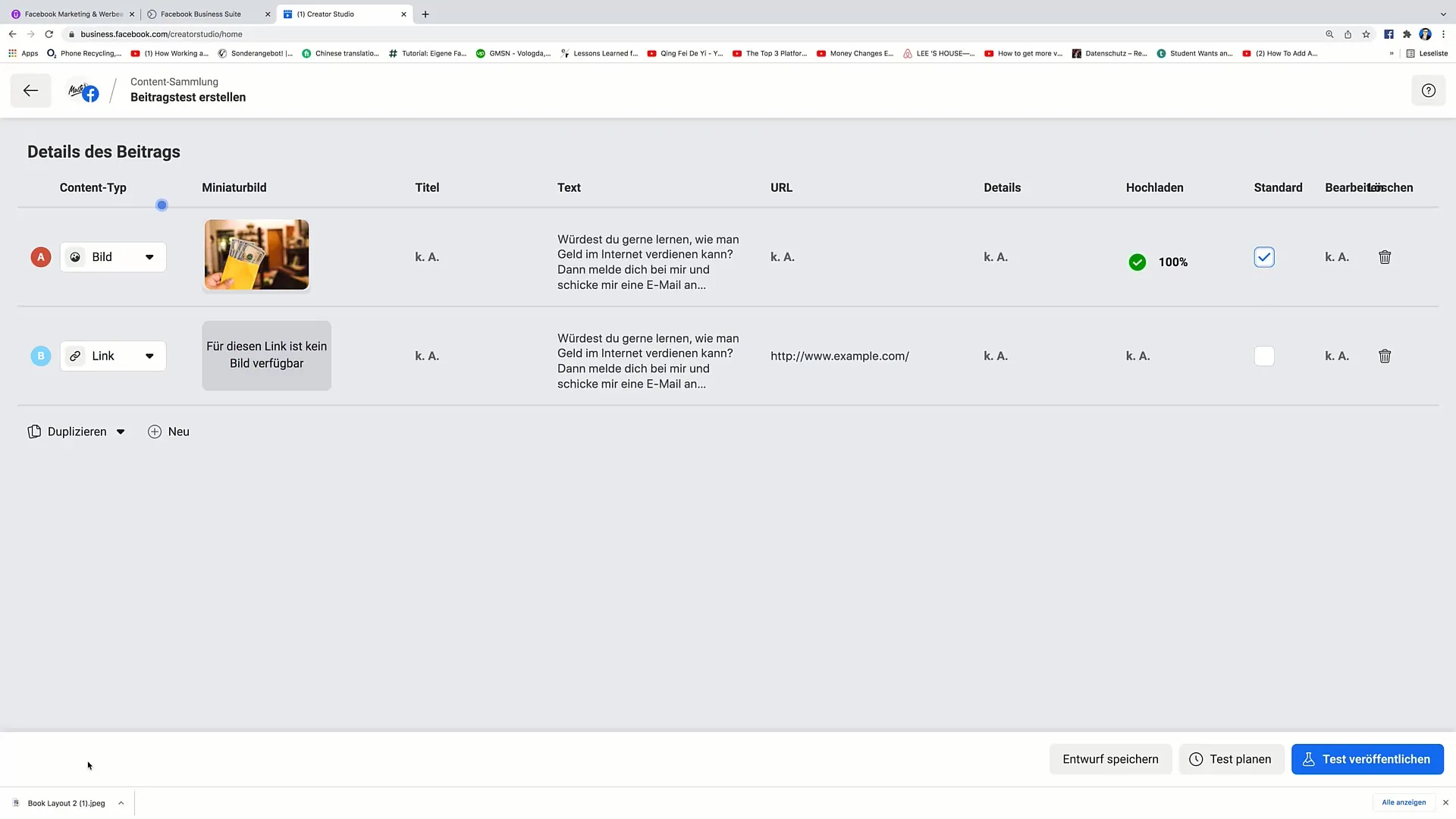This screenshot has height=819, width=1456.
Task: Uncheck Standard checkbox for variant A
Action: 1264,257
